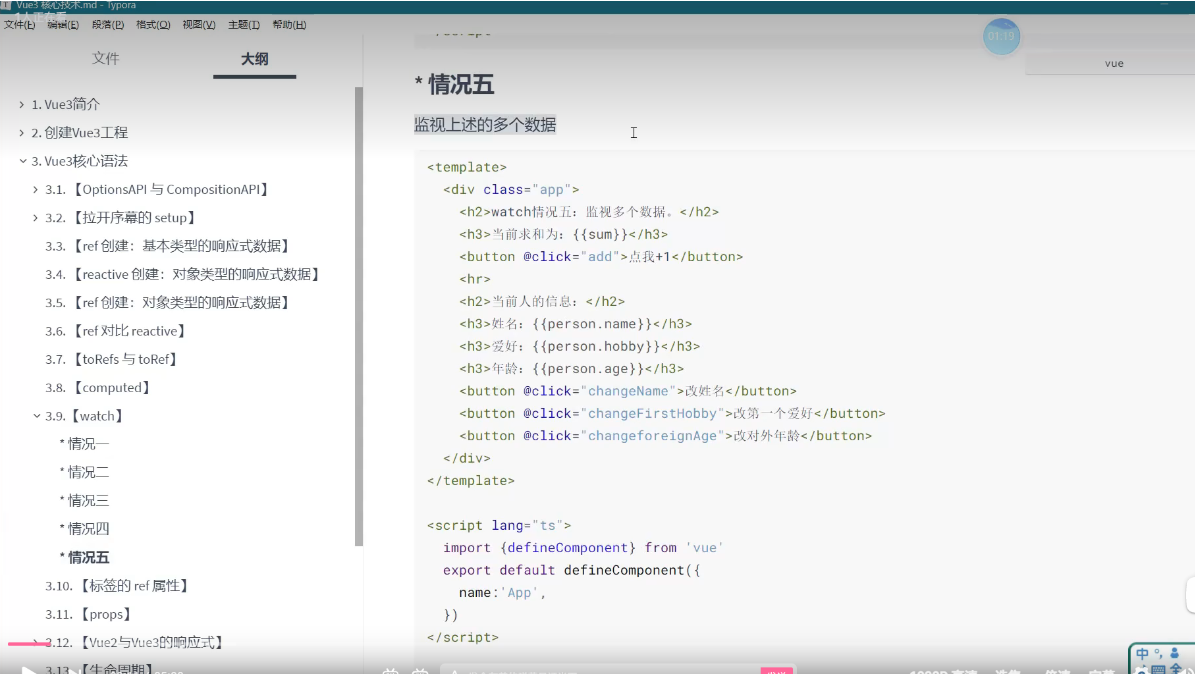Open the 3.6 ref 对比 reactive entry
Image resolution: width=1195 pixels, height=676 pixels.
pyautogui.click(x=117, y=331)
